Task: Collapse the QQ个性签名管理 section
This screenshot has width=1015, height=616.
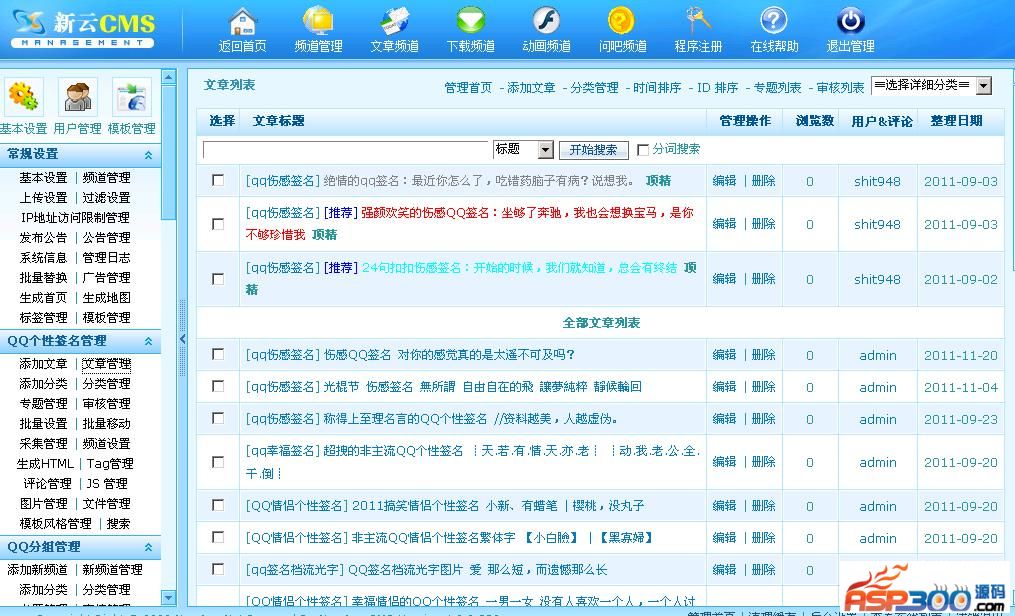Action: 148,341
